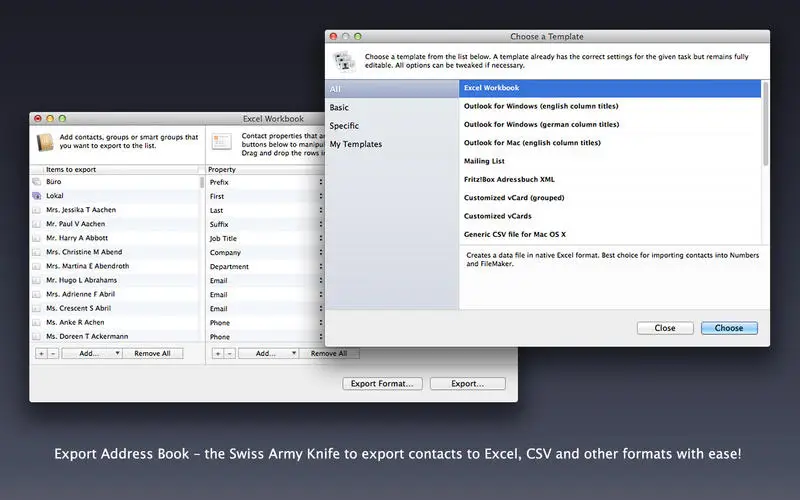Image resolution: width=800 pixels, height=500 pixels.
Task: Click the contacts icon in Choose a Template header
Action: pos(345,61)
